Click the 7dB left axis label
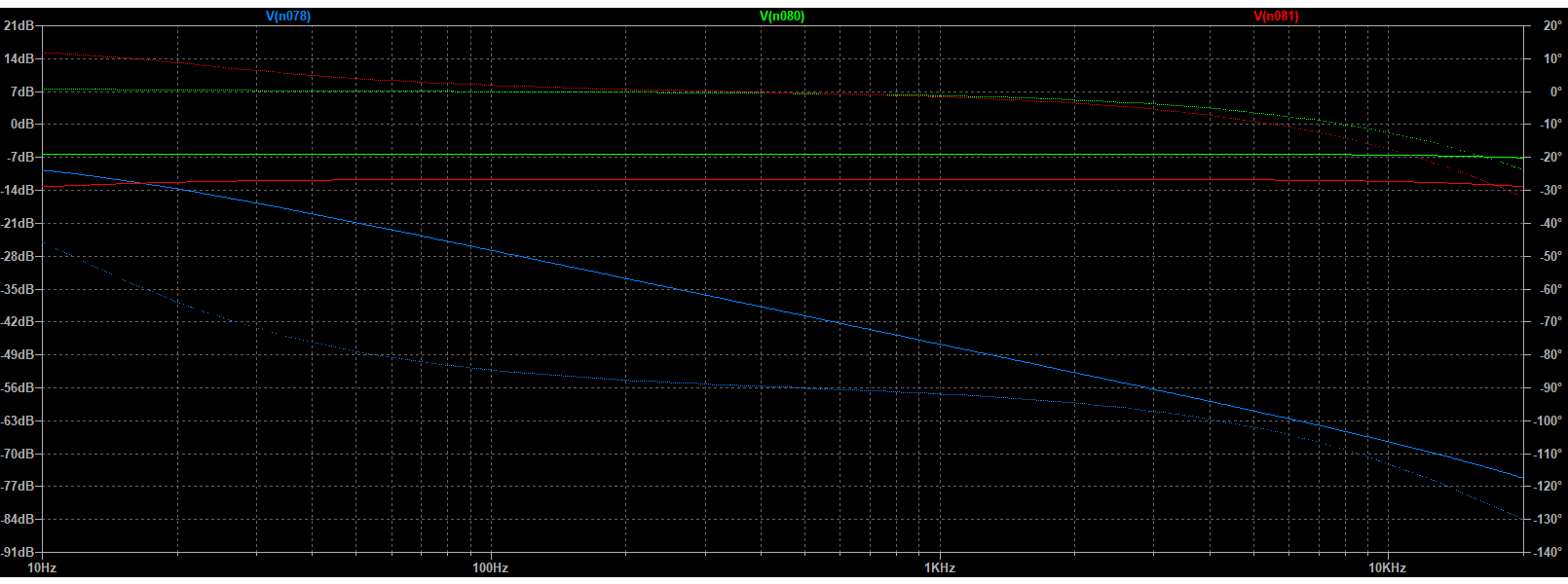The image size is (1568, 584). tap(22, 91)
